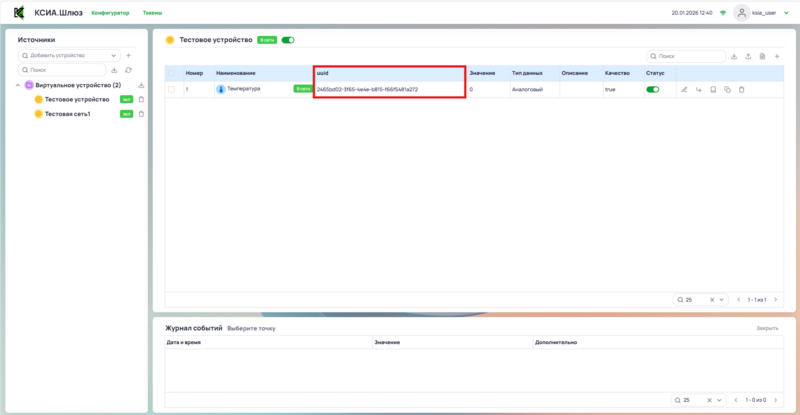Delete the Температура point via trash icon
Viewport: 800px width, 415px height.
pyautogui.click(x=741, y=90)
